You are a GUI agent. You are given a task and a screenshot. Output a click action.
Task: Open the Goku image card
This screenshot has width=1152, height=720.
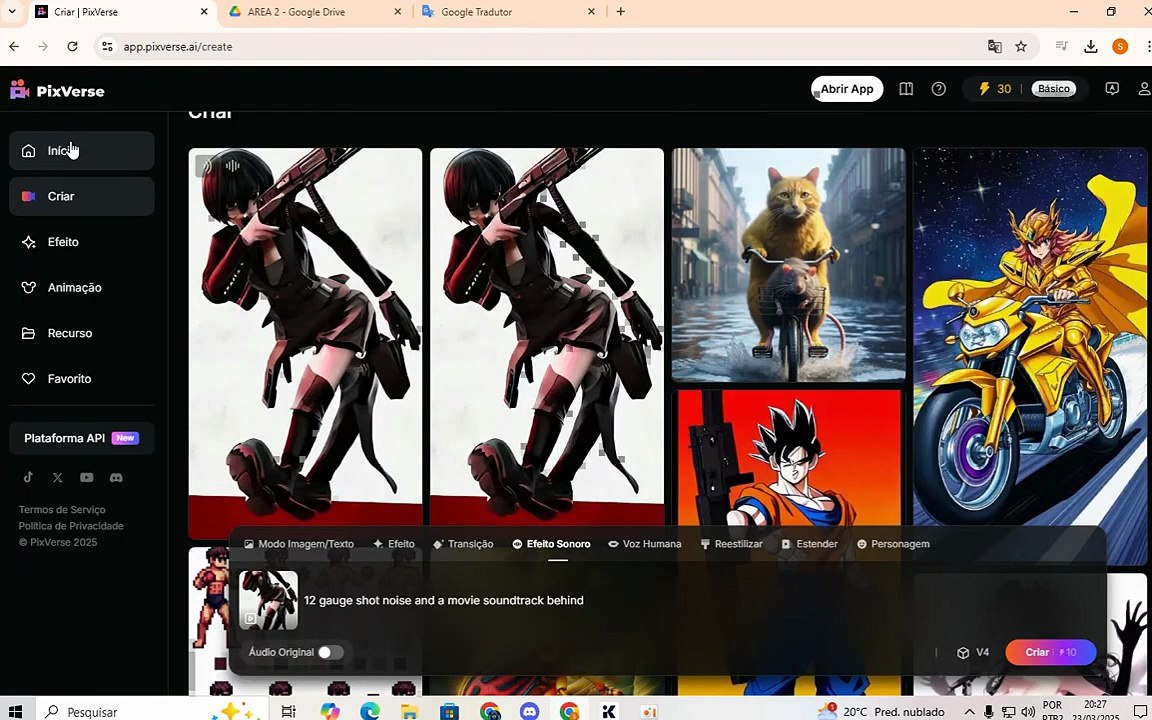(x=788, y=457)
